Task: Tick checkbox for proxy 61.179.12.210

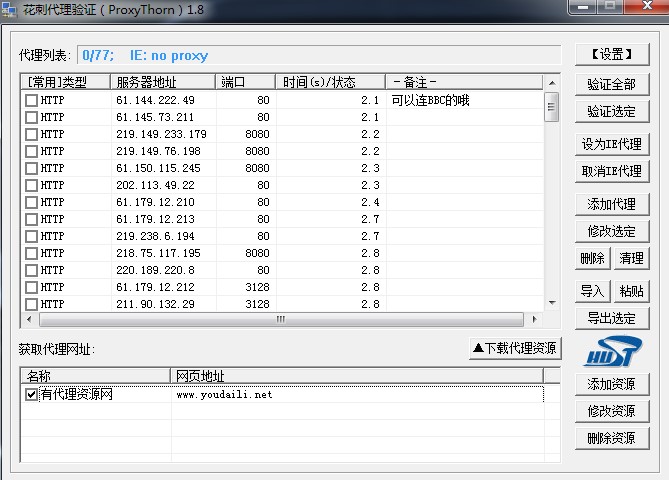Action: click(x=31, y=202)
